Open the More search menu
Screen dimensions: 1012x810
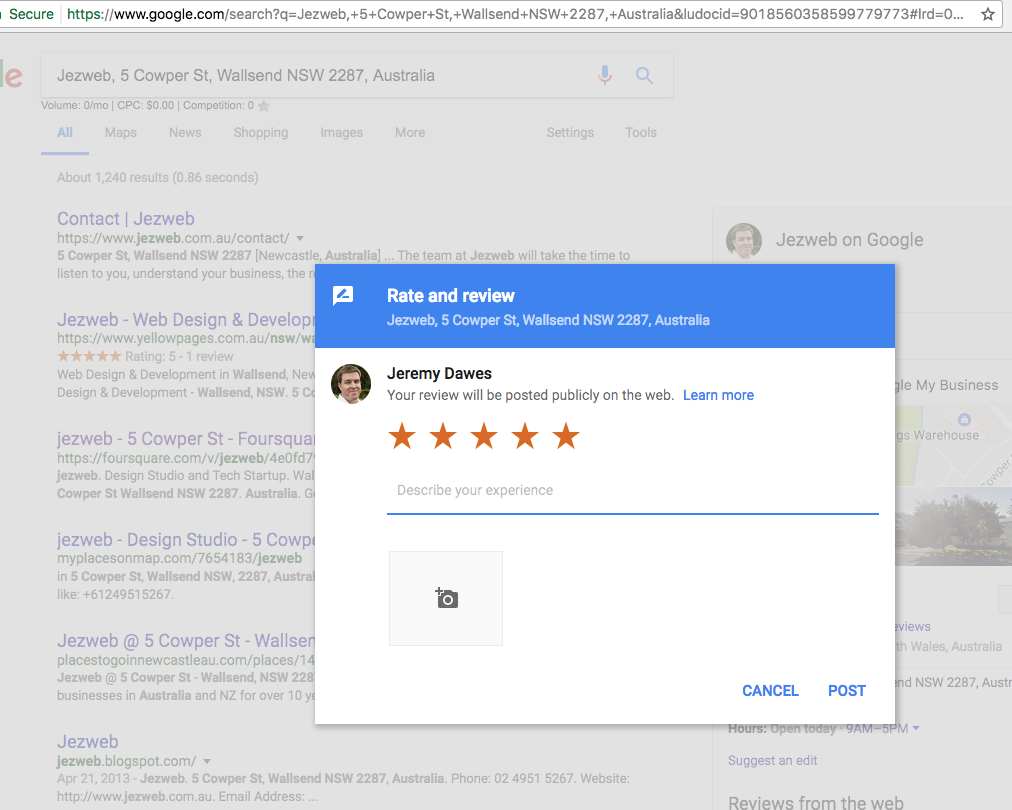[410, 132]
